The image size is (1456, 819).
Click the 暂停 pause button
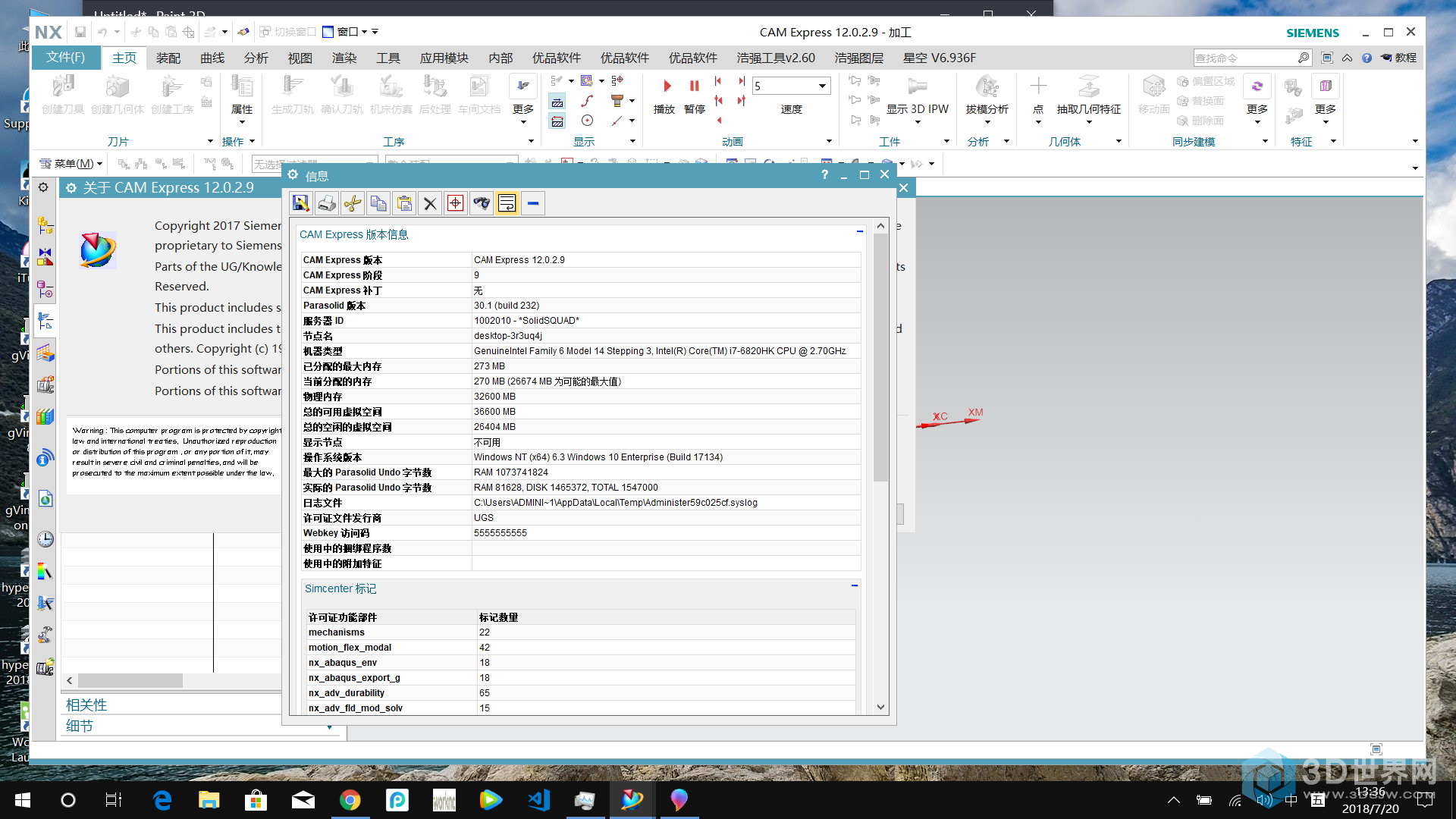[695, 96]
